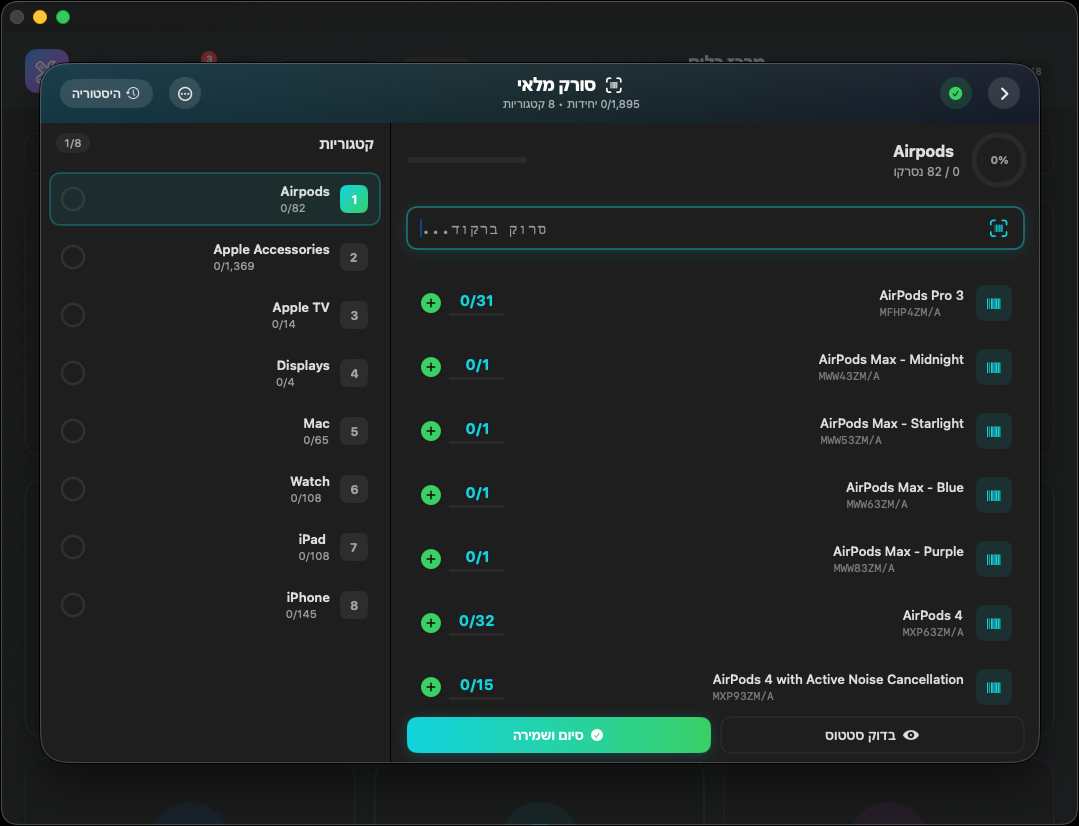Open the three-dots more options menu
Image resolution: width=1079 pixels, height=826 pixels.
tap(185, 93)
